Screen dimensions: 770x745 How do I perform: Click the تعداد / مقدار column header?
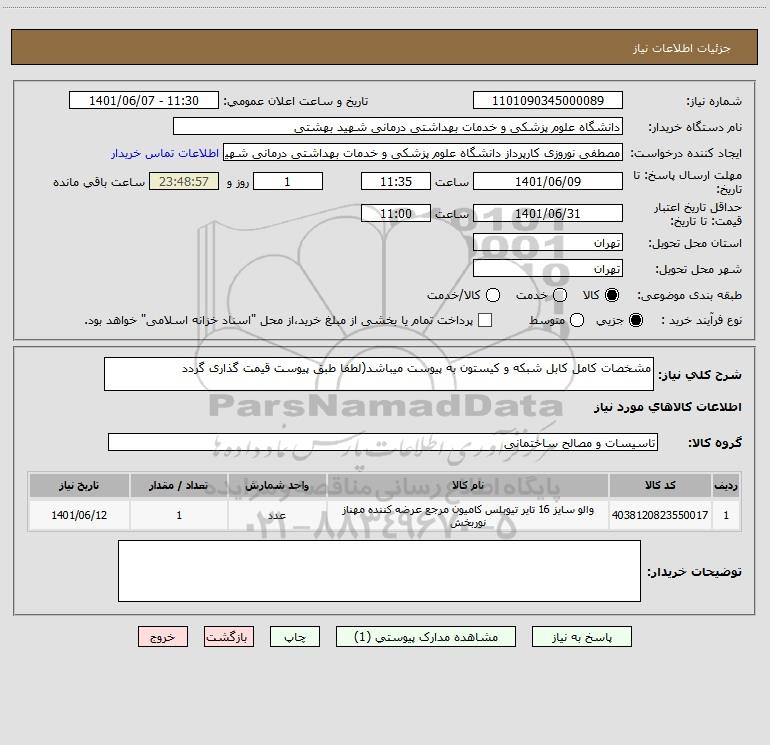coord(179,485)
